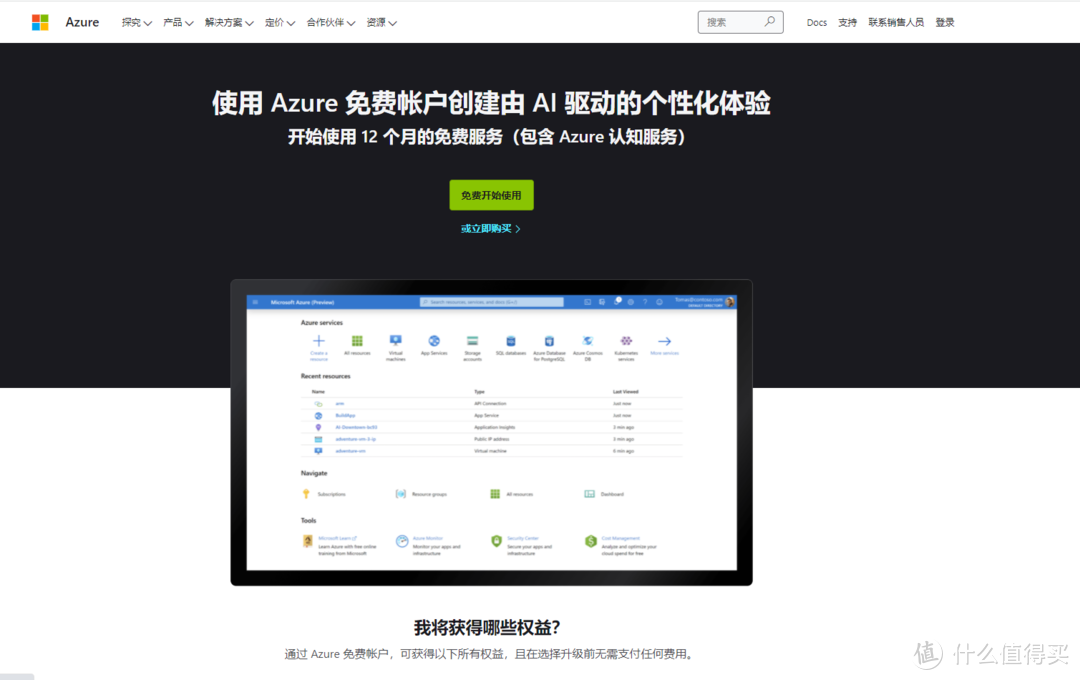Select the Kubernetes services icon
Screen dimensions: 1080x680
tap(625, 340)
